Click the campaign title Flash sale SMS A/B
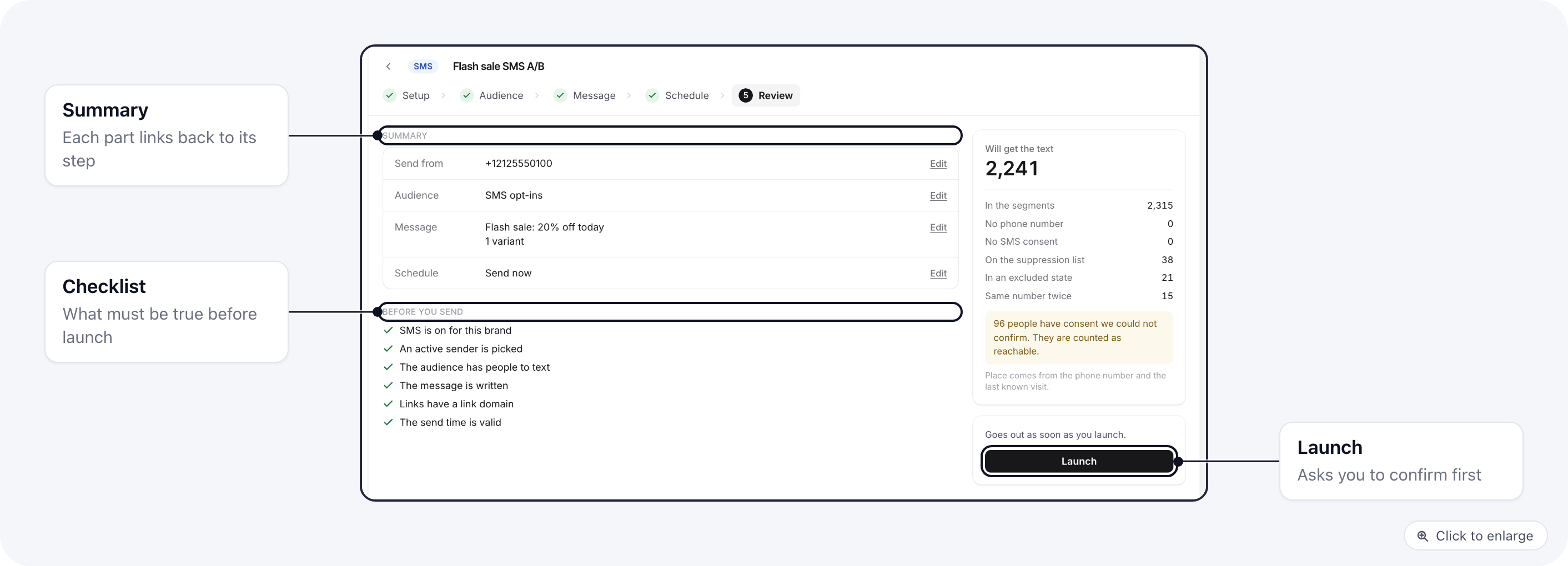The image size is (1568, 566). pos(498,67)
